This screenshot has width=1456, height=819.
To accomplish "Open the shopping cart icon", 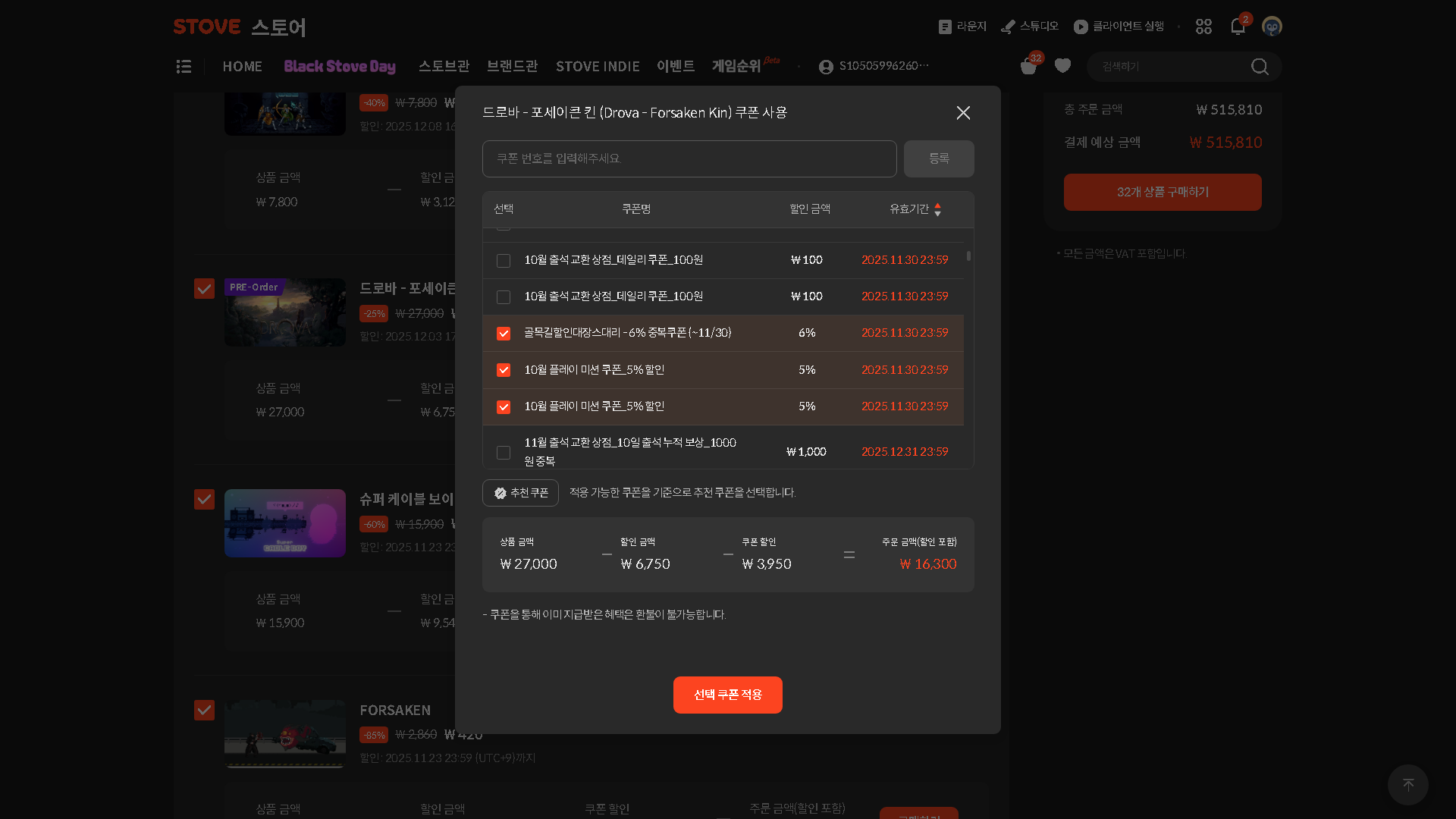I will (x=1028, y=67).
